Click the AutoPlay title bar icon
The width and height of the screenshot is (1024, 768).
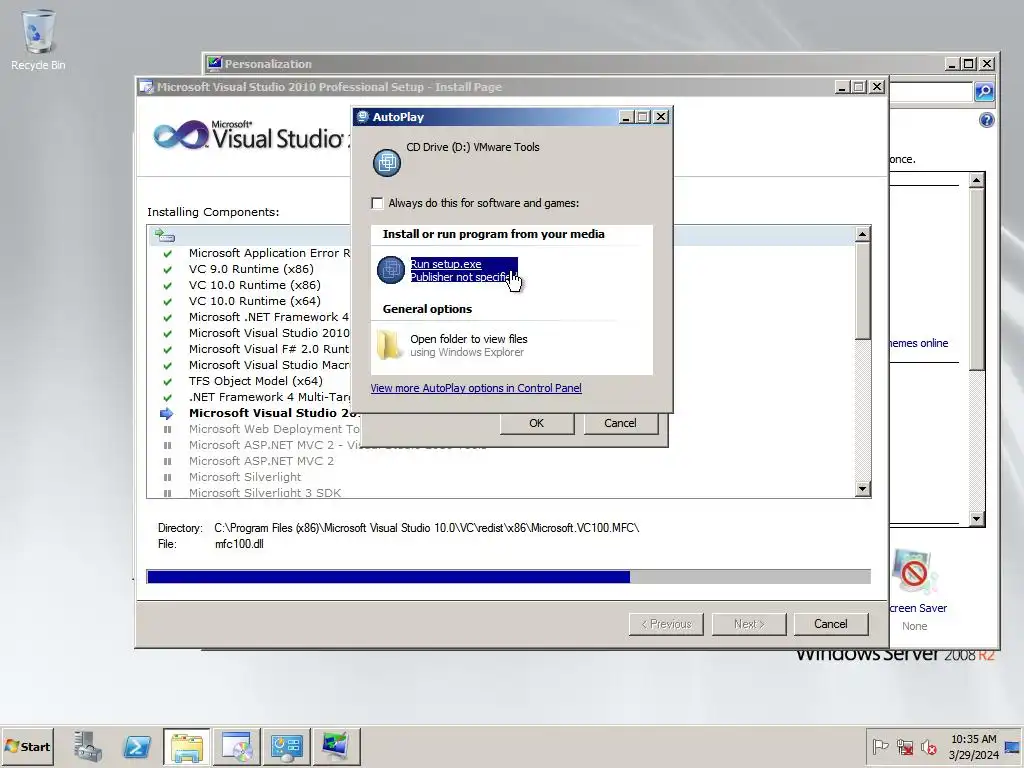click(x=362, y=117)
